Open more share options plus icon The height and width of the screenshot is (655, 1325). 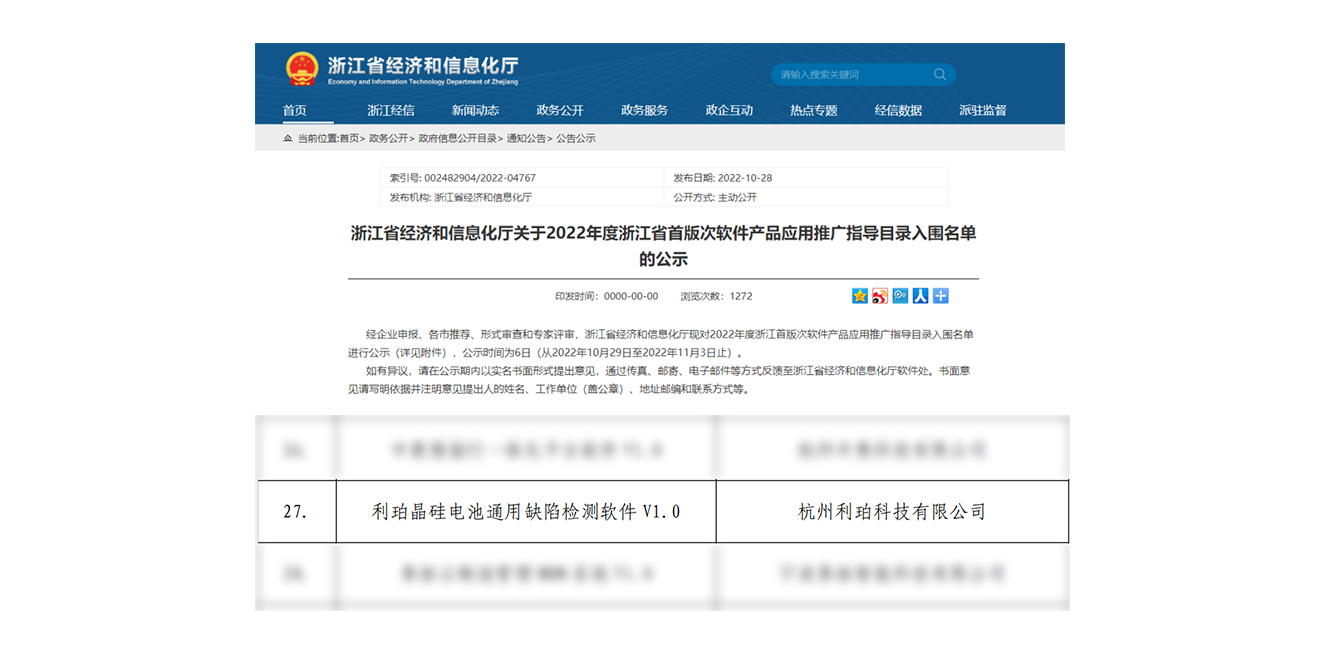pyautogui.click(x=940, y=296)
